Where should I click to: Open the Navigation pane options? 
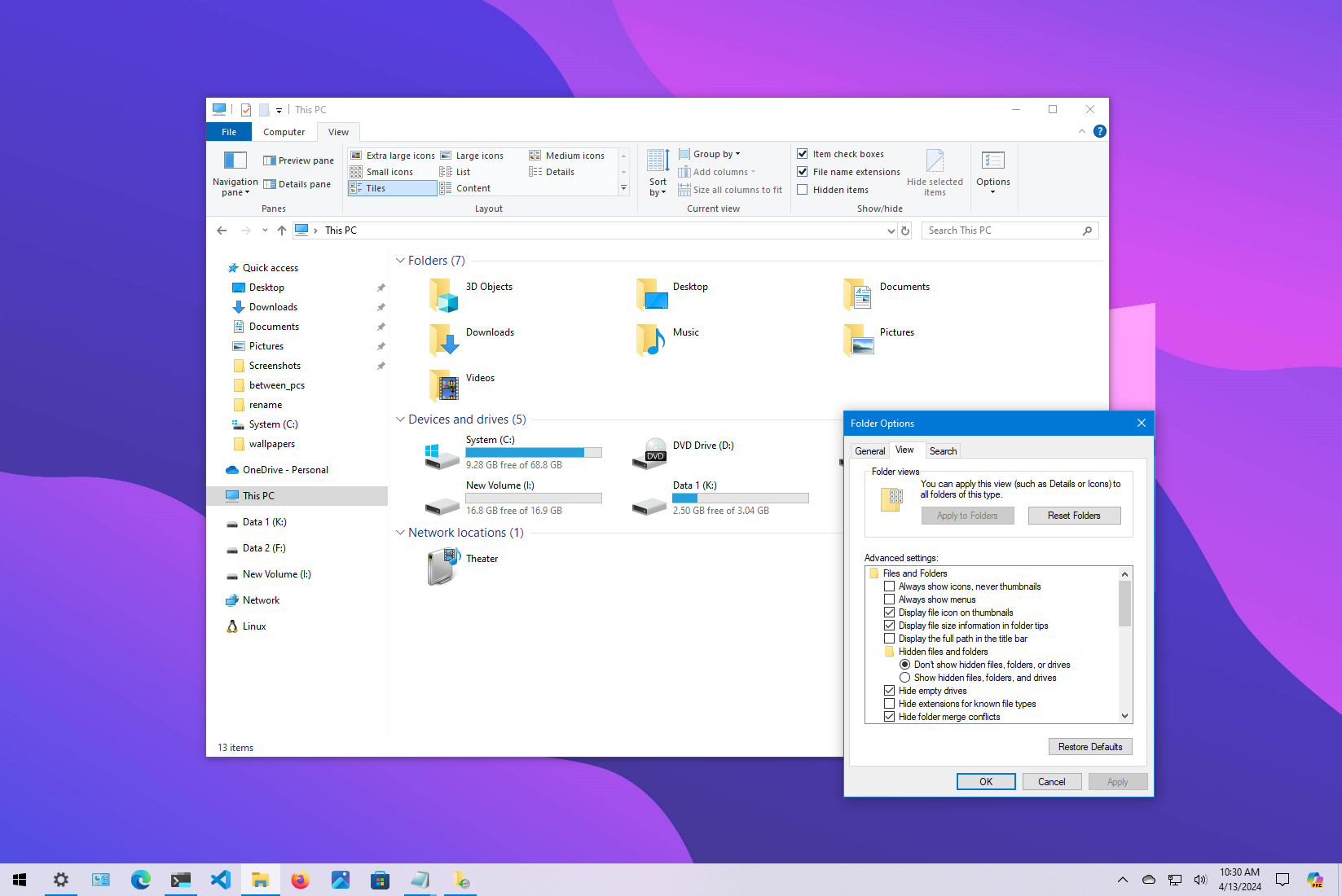[235, 173]
